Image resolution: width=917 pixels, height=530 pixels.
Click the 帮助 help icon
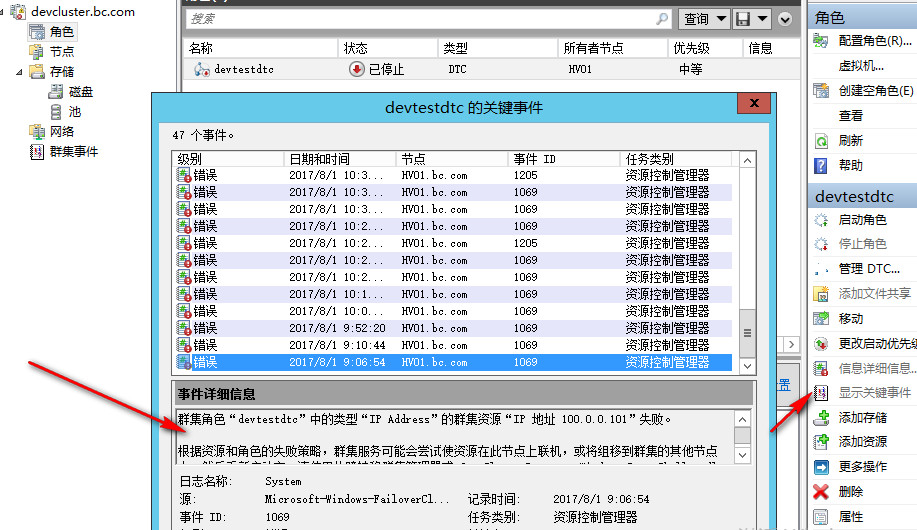pos(821,166)
